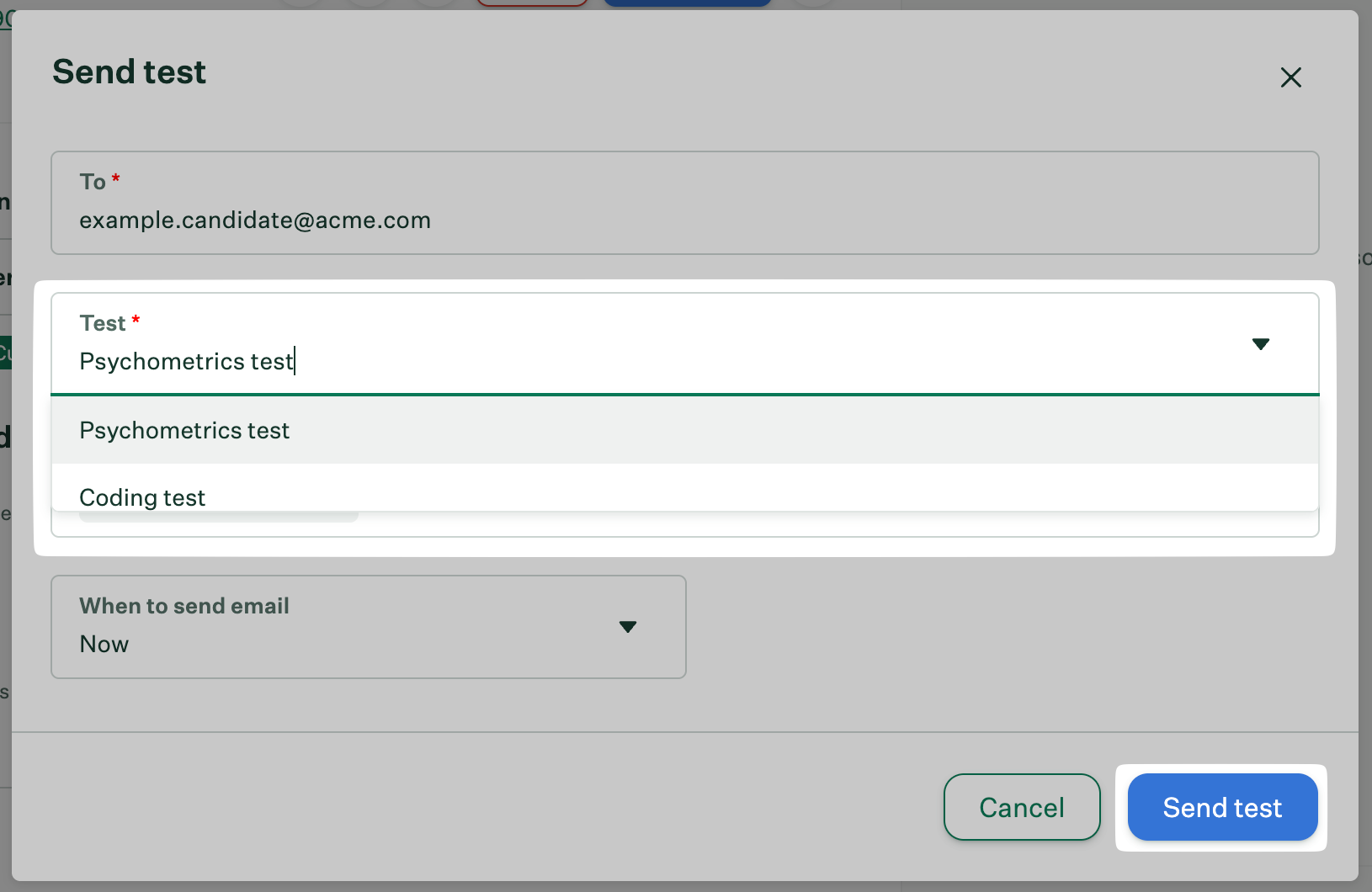The height and width of the screenshot is (892, 1372).
Task: Close the Send test dialog
Action: (x=1290, y=77)
